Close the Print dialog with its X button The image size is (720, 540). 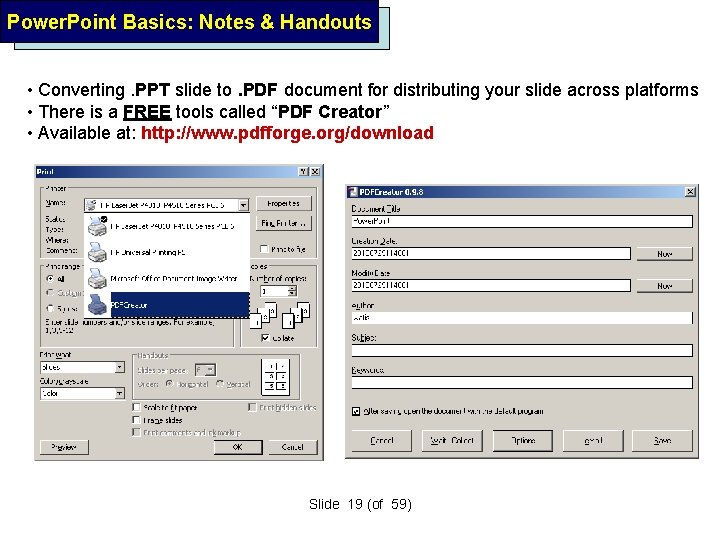coord(315,171)
